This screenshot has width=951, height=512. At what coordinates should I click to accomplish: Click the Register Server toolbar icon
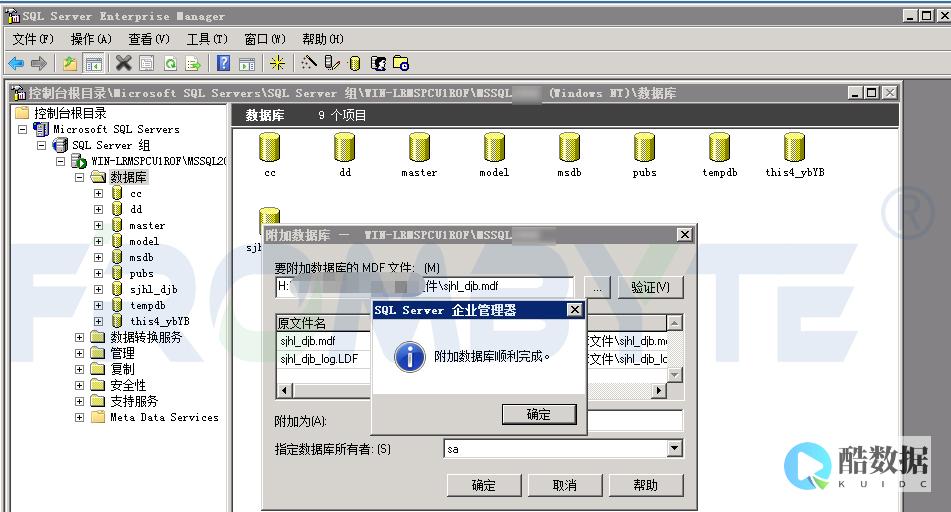click(x=332, y=63)
